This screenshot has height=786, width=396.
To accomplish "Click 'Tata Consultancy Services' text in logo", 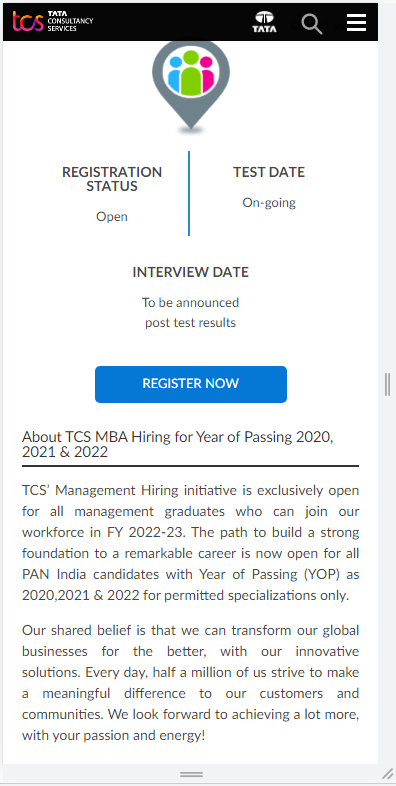I will (x=70, y=22).
